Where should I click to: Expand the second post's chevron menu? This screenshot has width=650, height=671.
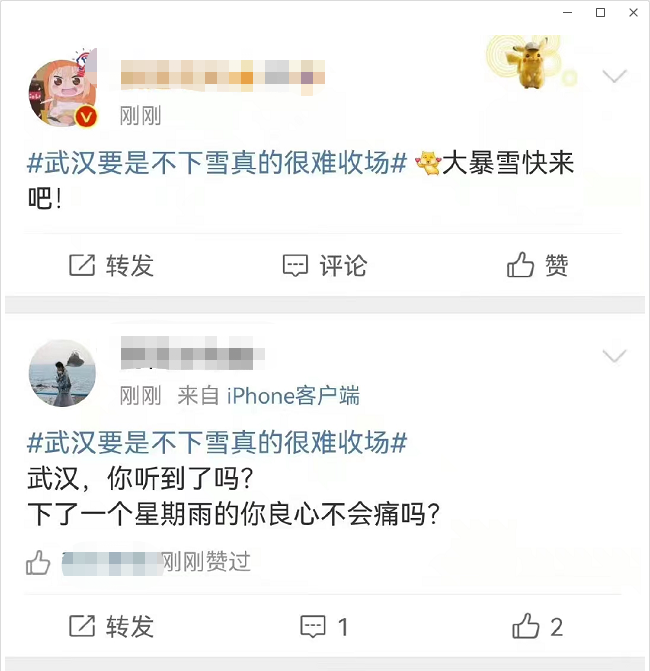[x=614, y=356]
